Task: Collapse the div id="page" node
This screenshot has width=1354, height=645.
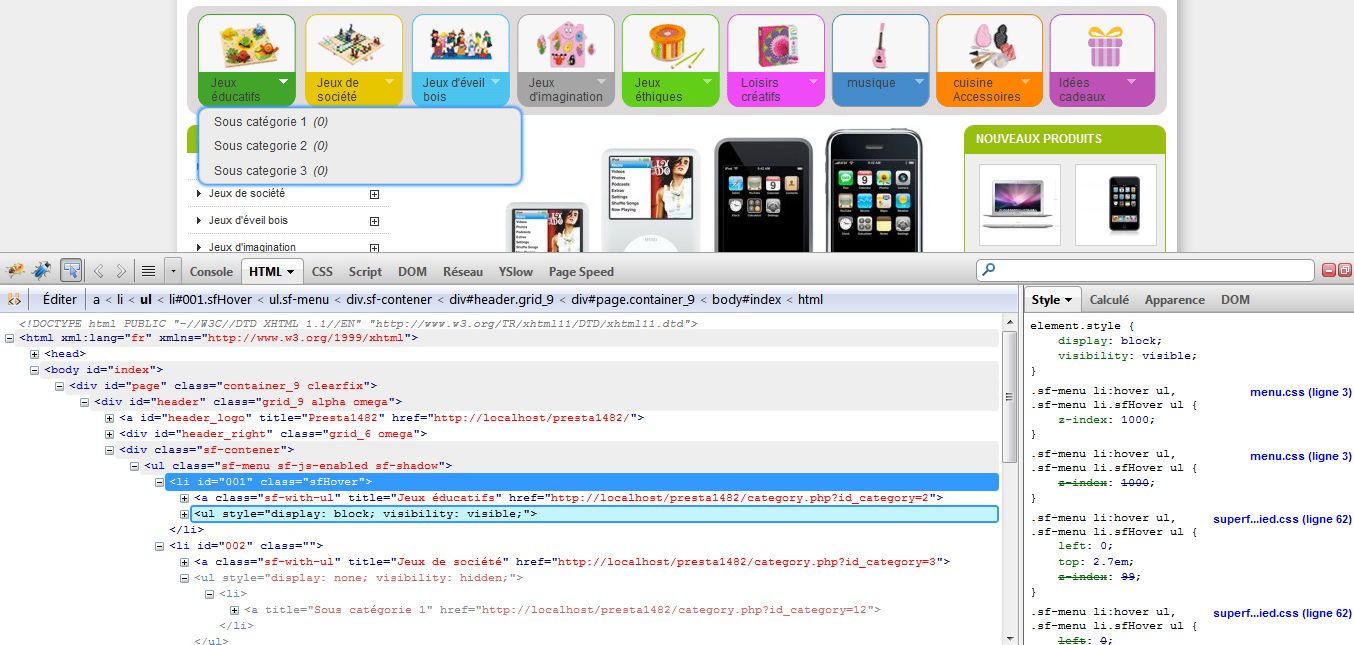Action: coord(60,386)
